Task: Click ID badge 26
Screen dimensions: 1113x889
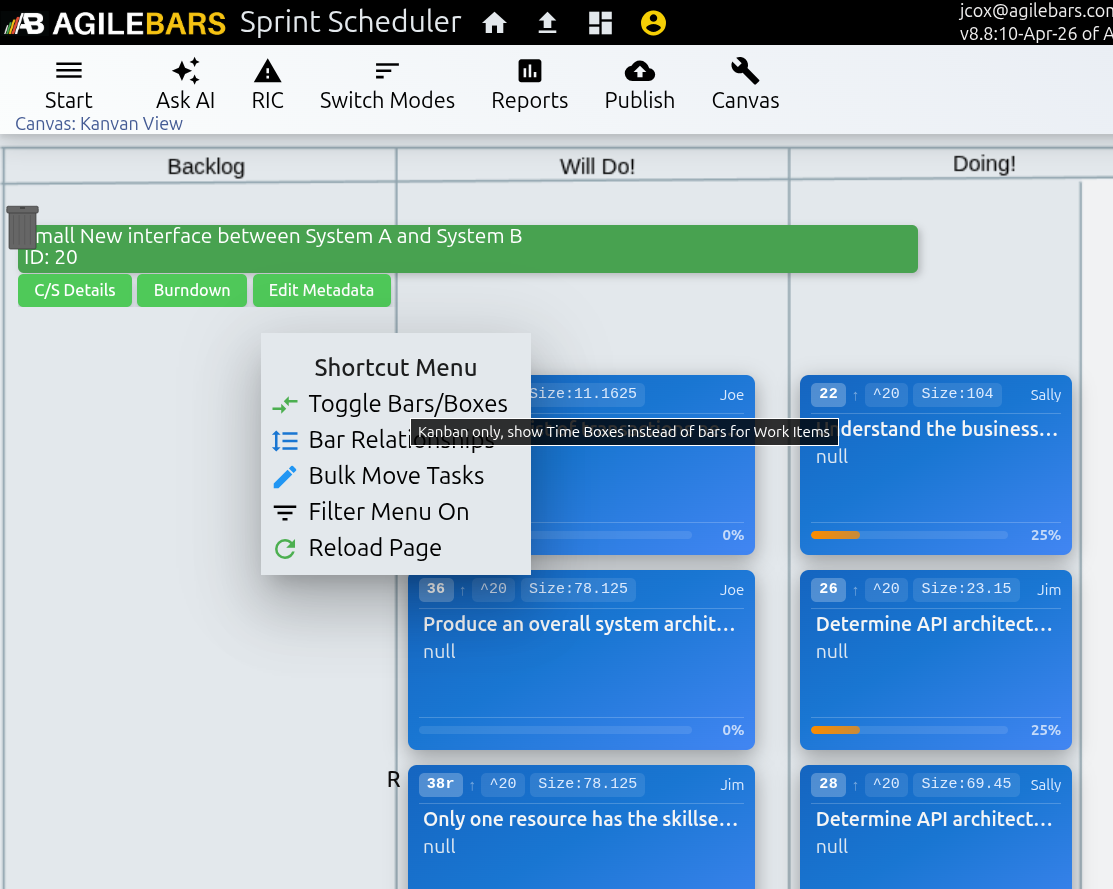Action: (x=828, y=589)
